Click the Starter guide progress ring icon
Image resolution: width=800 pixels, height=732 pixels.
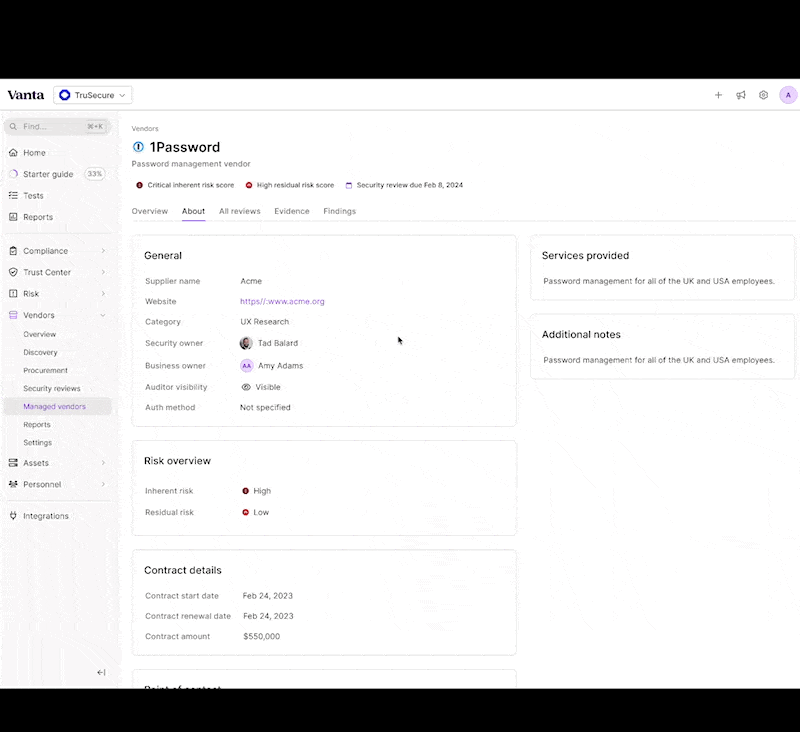(13, 174)
